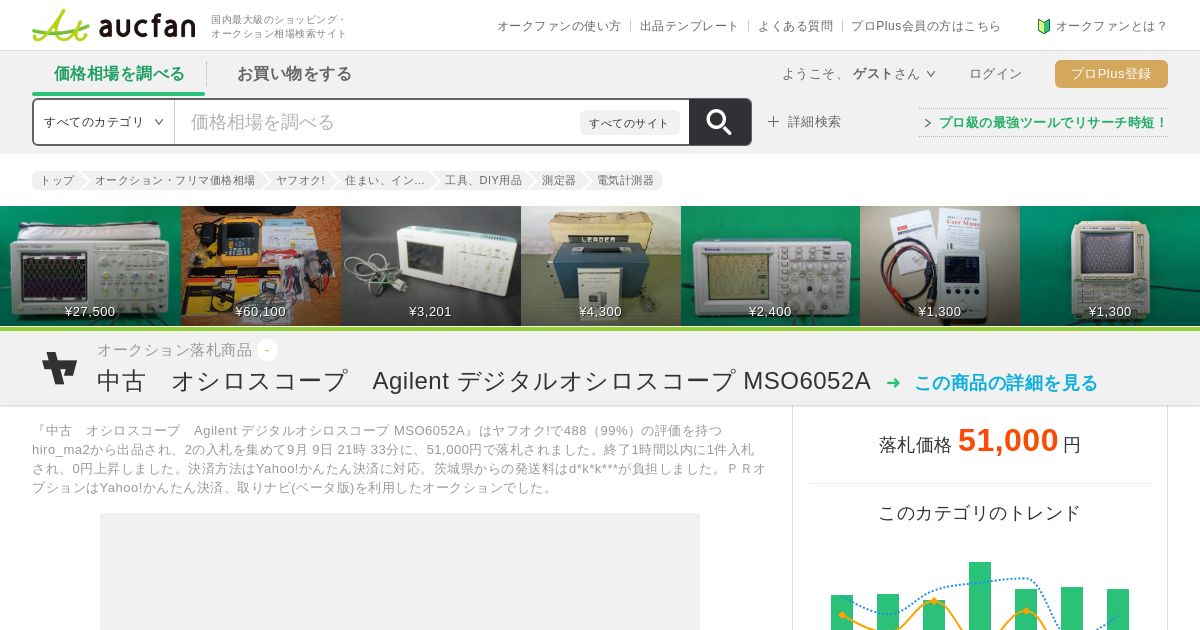
Task: Click the プロPlus登録 button
Action: (x=1111, y=74)
